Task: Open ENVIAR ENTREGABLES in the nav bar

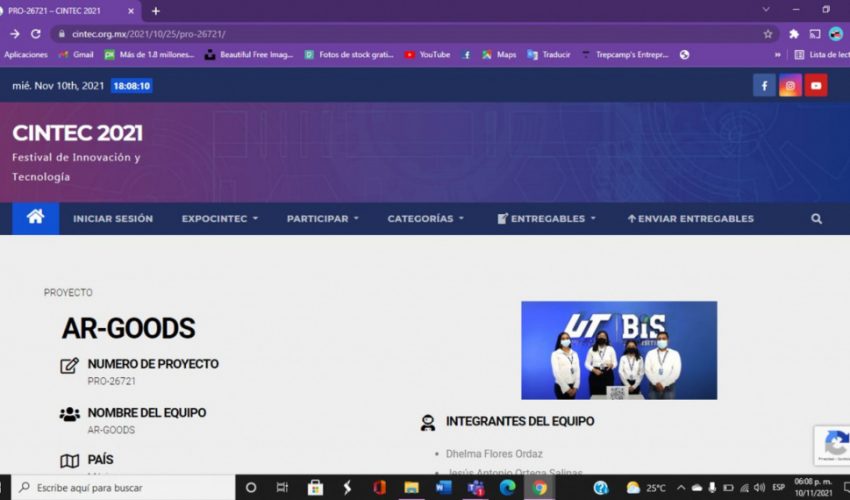Action: 690,219
